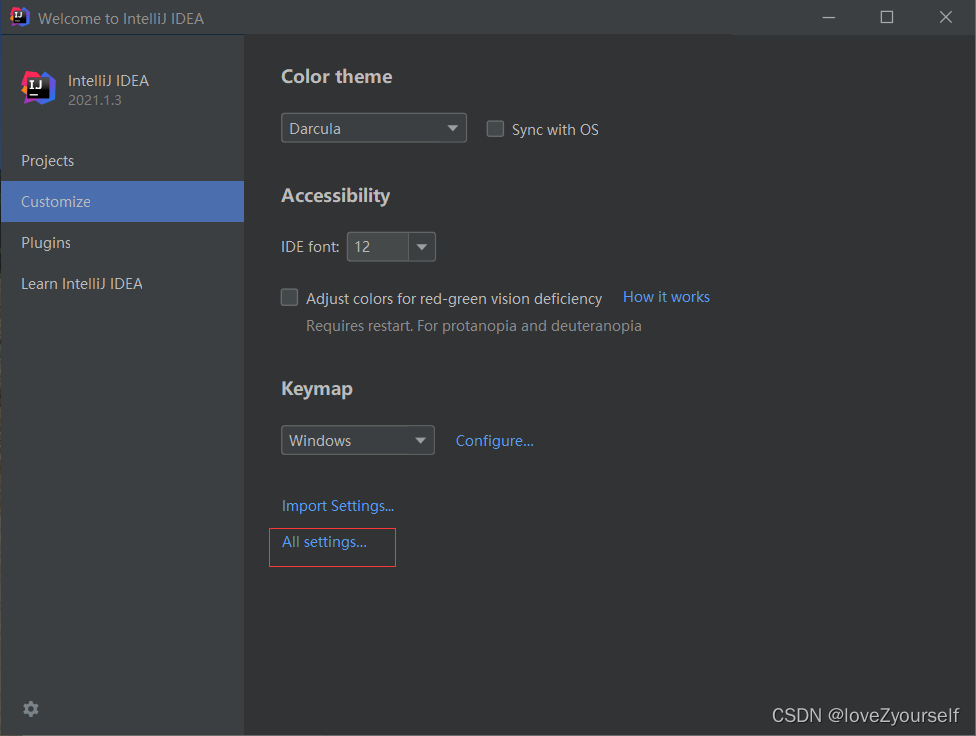Go to Learn IntelliJ IDEA
The image size is (976, 736).
tap(123, 284)
